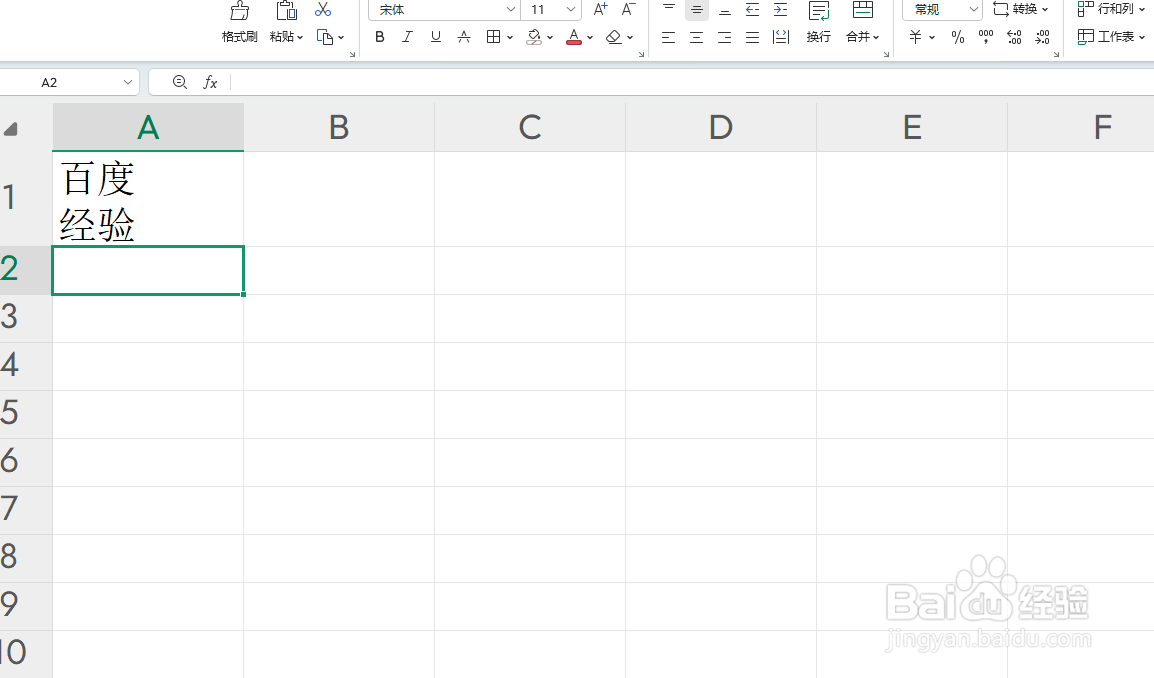Click the Format Painter (格式刷) brush icon
Screen dimensions: 1154x678
[x=239, y=10]
